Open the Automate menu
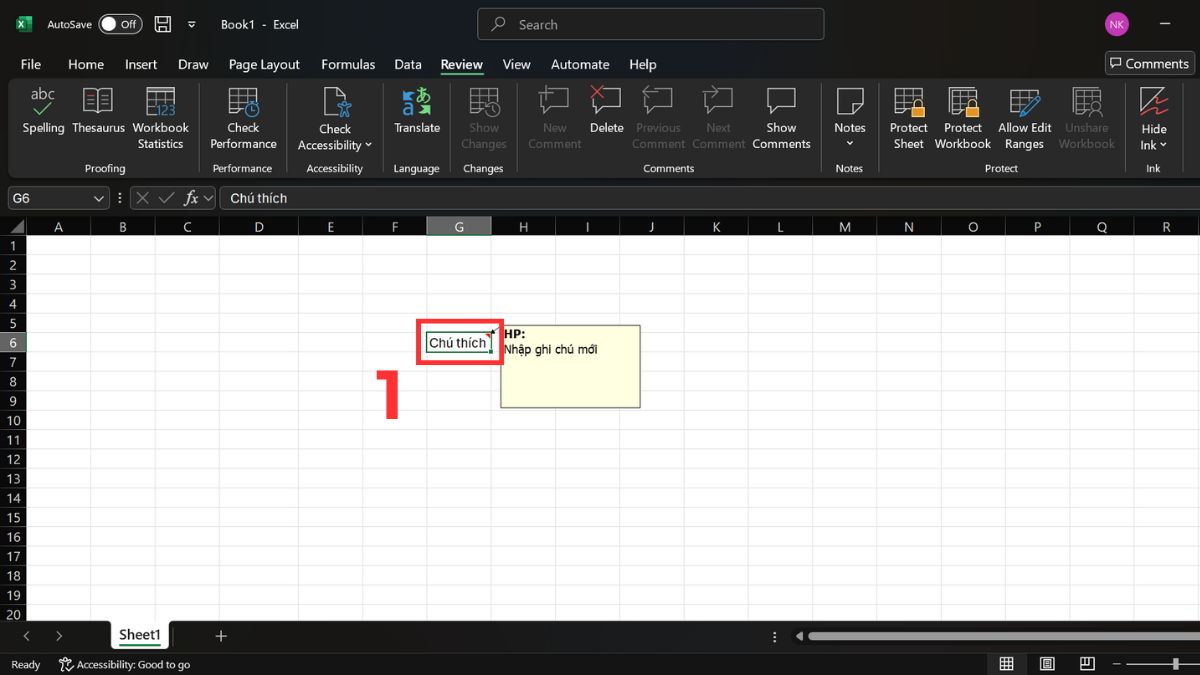1200x675 pixels. point(580,64)
